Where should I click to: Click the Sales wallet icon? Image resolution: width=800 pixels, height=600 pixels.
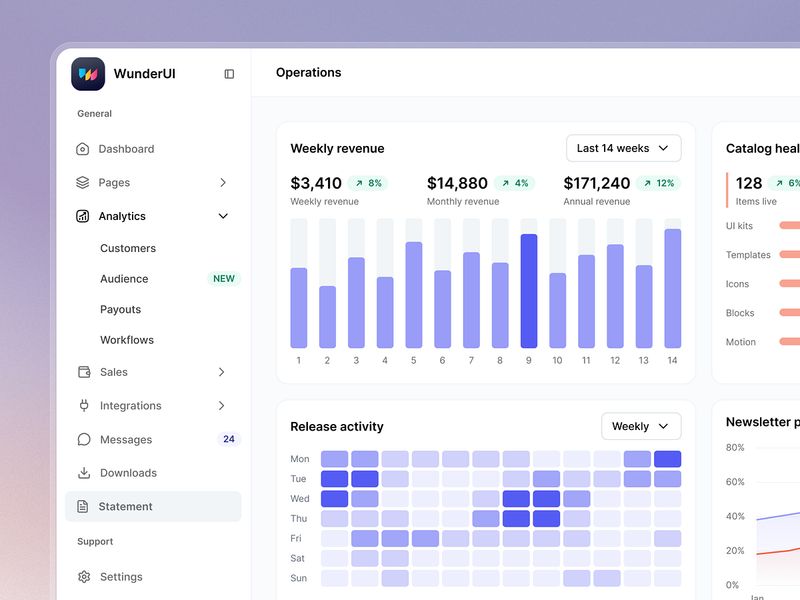coord(84,372)
